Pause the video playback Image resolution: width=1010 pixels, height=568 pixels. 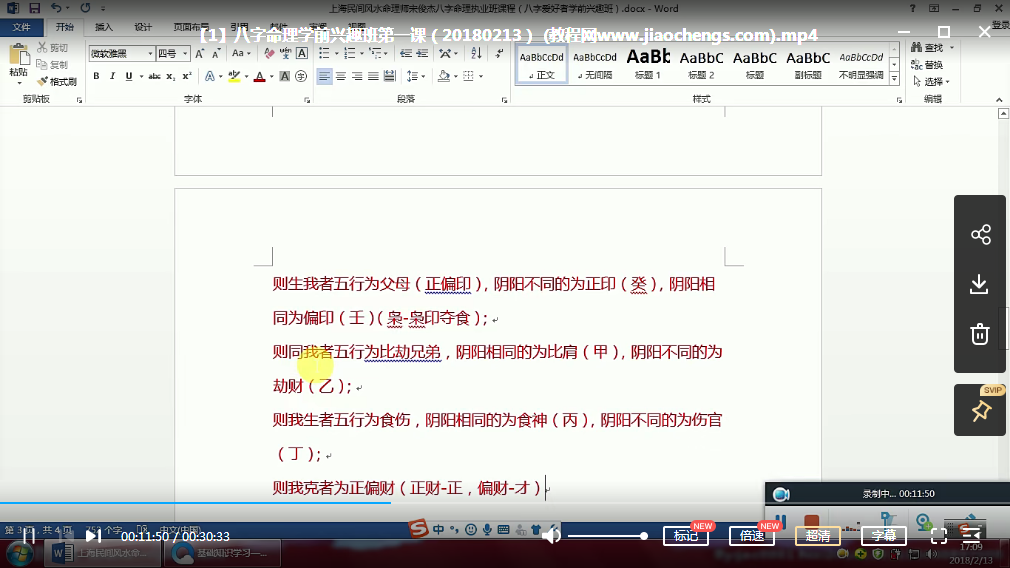click(x=29, y=536)
